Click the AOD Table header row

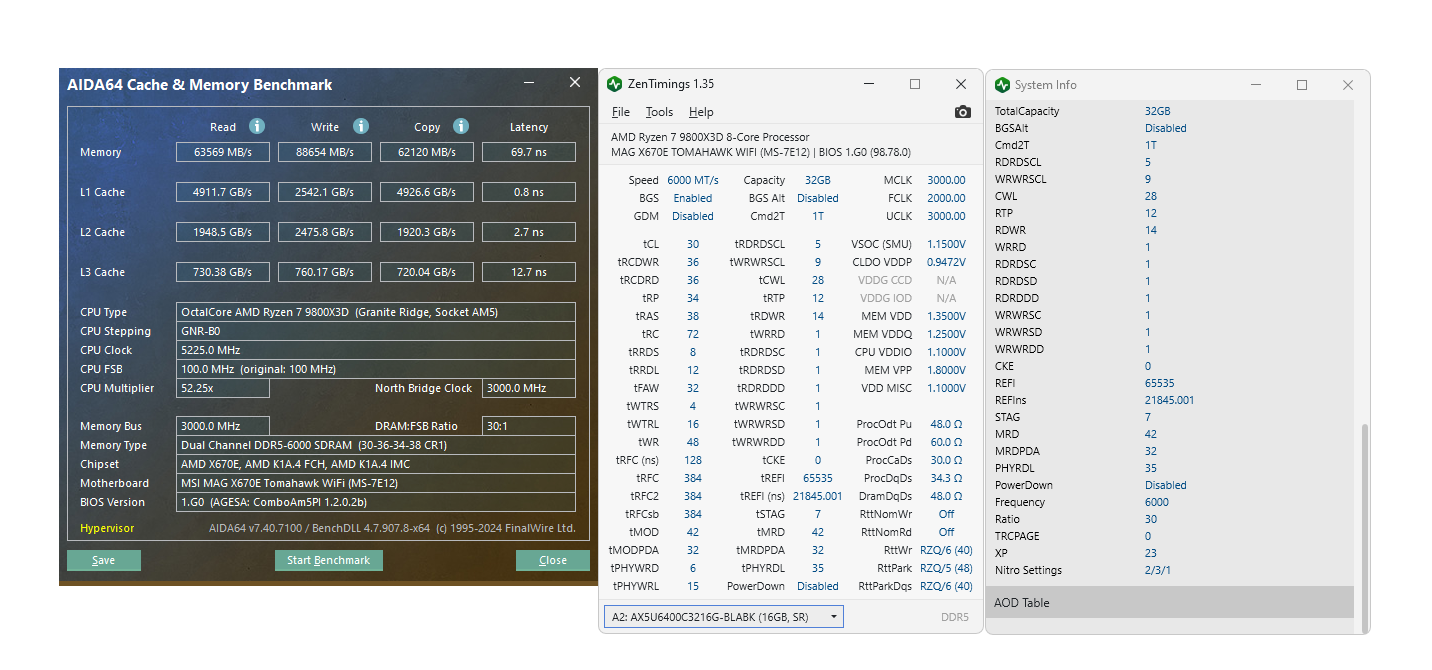click(x=1170, y=603)
